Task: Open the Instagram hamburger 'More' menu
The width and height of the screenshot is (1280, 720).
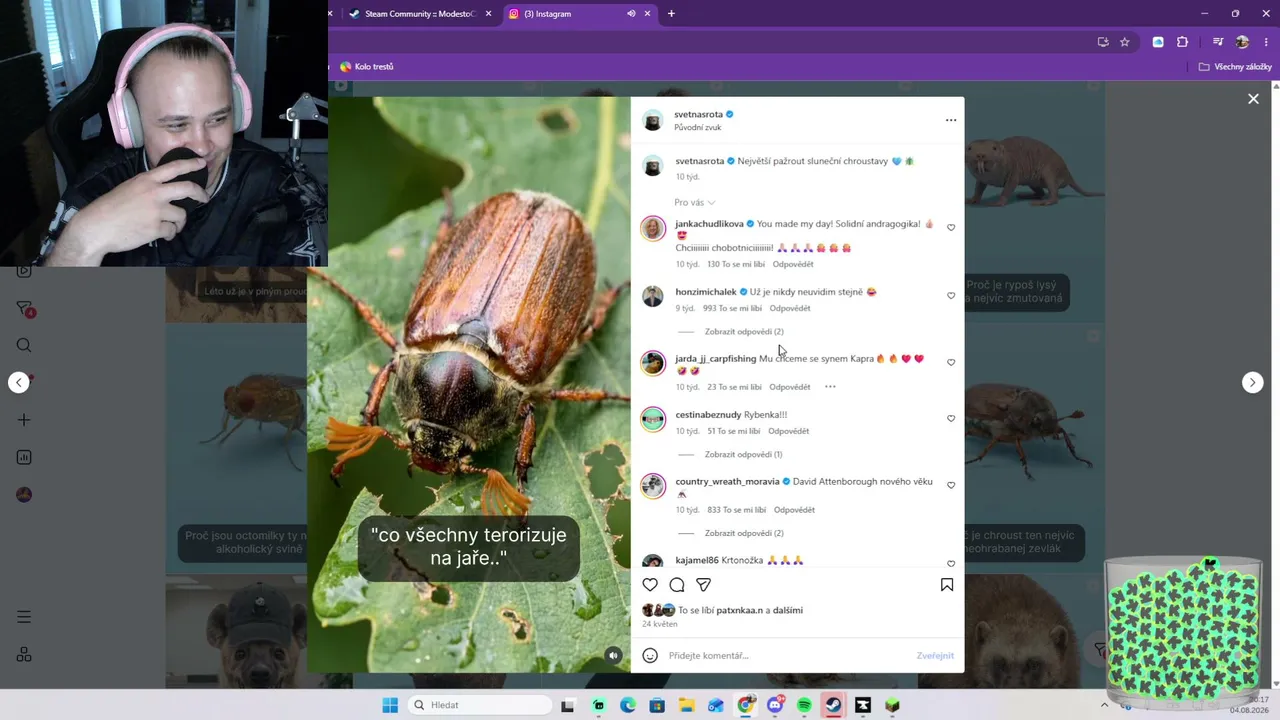Action: (x=24, y=618)
